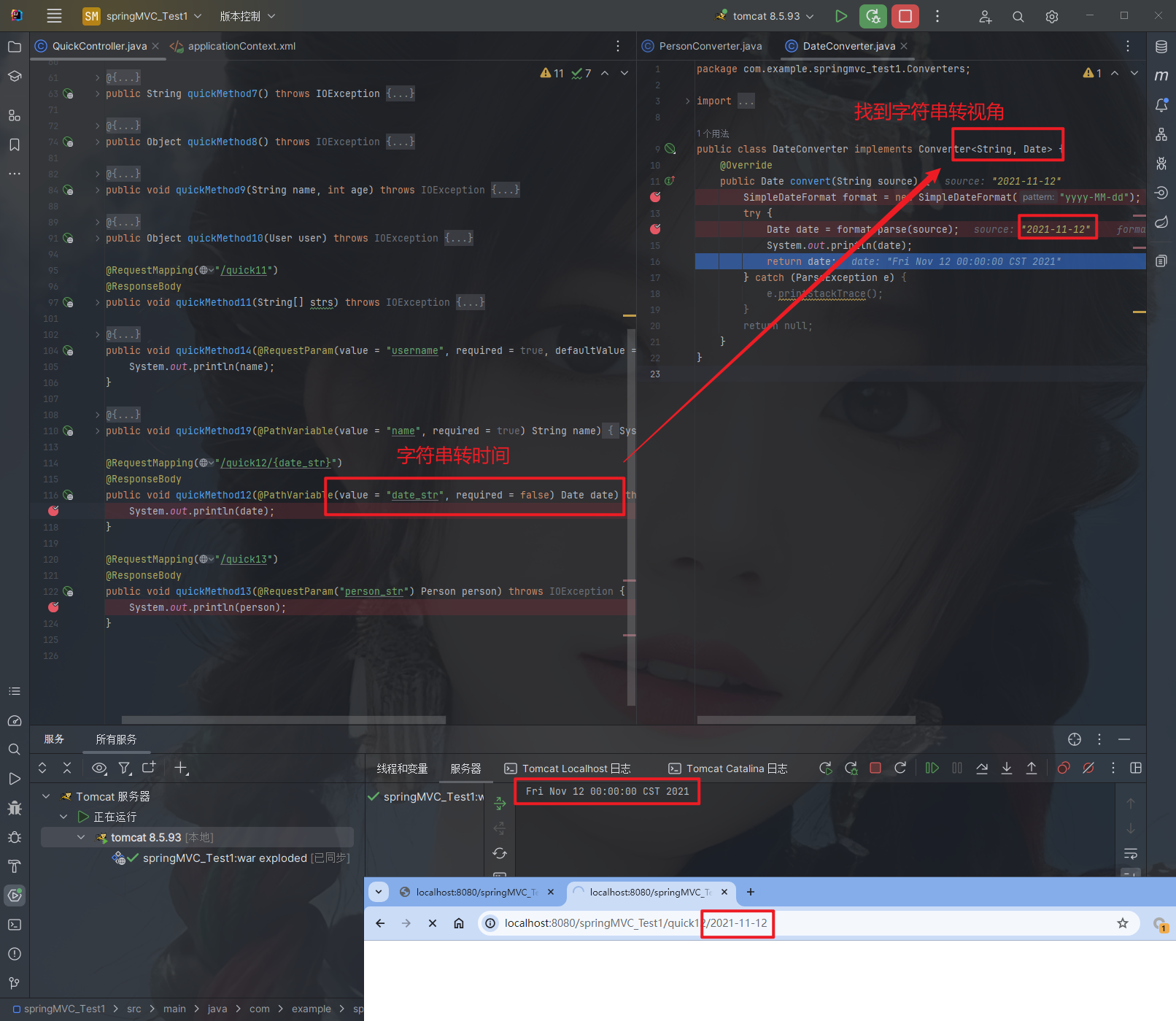This screenshot has height=1021, width=1176.
Task: Show IDE notifications bell
Action: [1161, 105]
